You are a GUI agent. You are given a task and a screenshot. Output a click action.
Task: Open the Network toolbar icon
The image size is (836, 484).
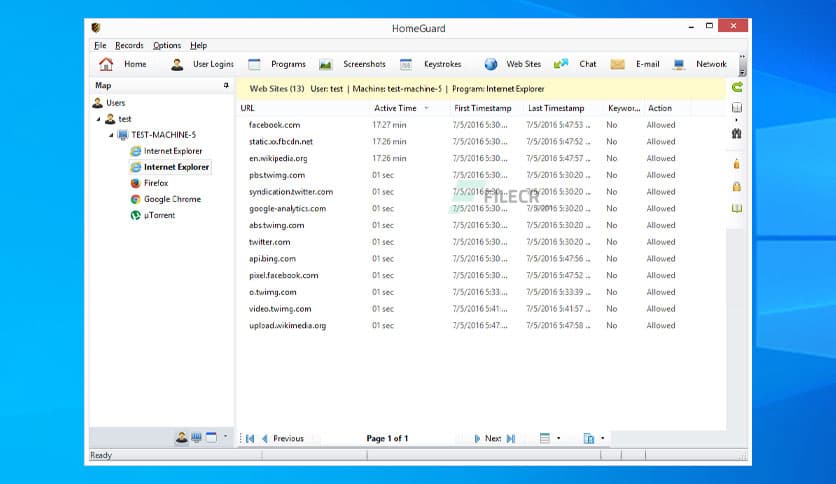[679, 64]
